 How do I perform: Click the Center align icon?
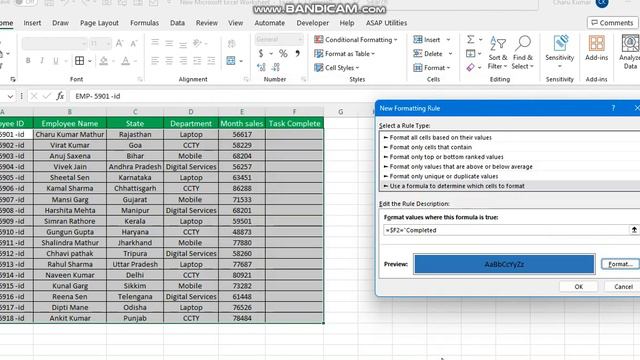(x=169, y=61)
